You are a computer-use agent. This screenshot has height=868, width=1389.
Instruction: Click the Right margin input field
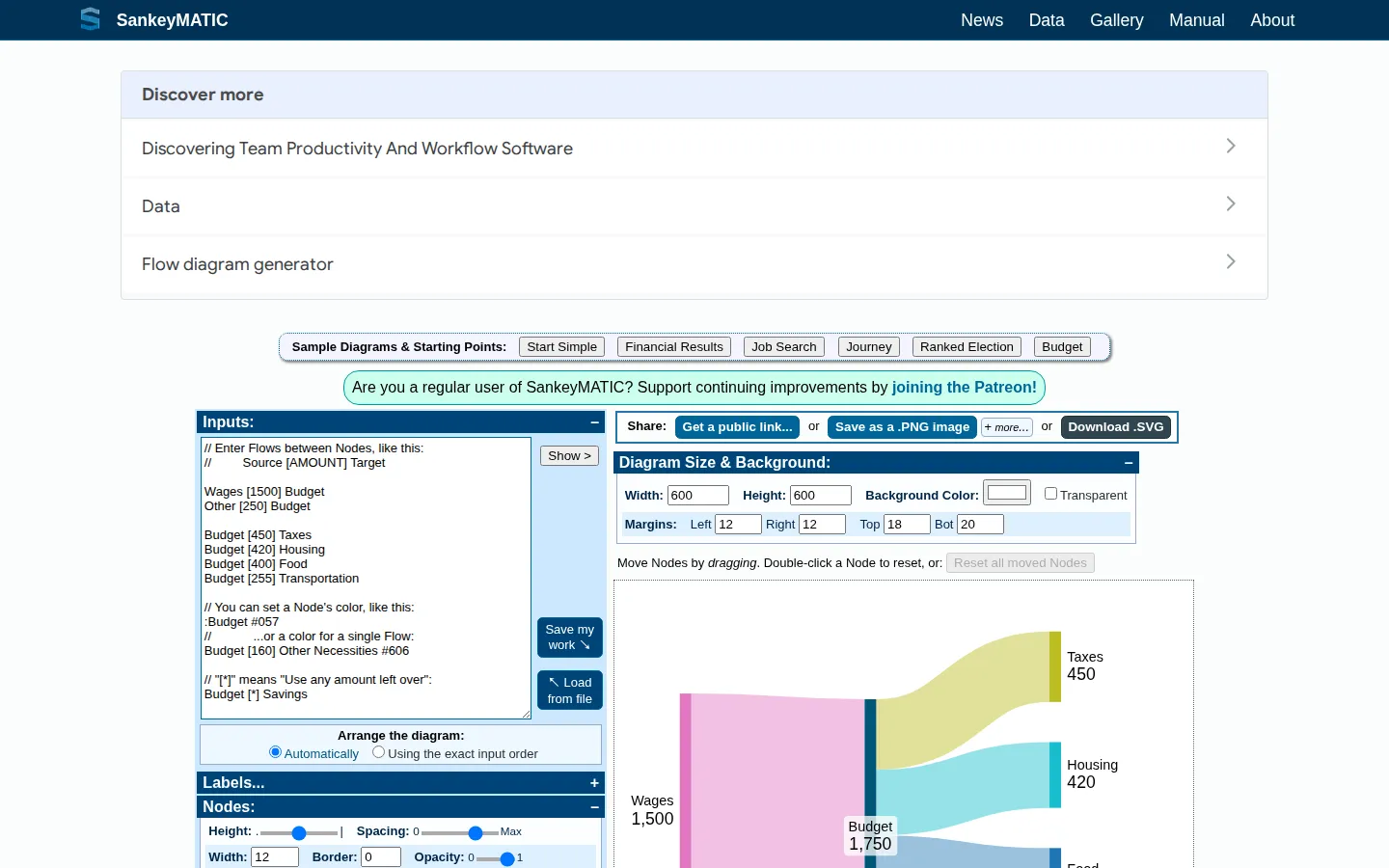[822, 525]
